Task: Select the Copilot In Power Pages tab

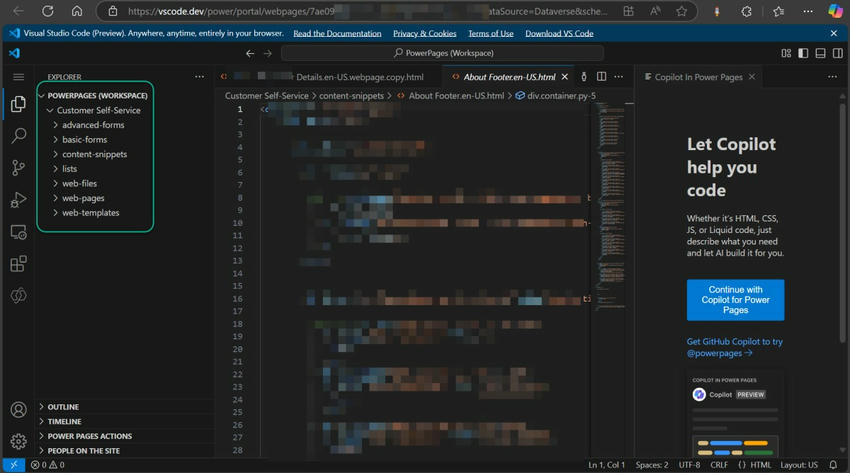Action: coord(698,77)
